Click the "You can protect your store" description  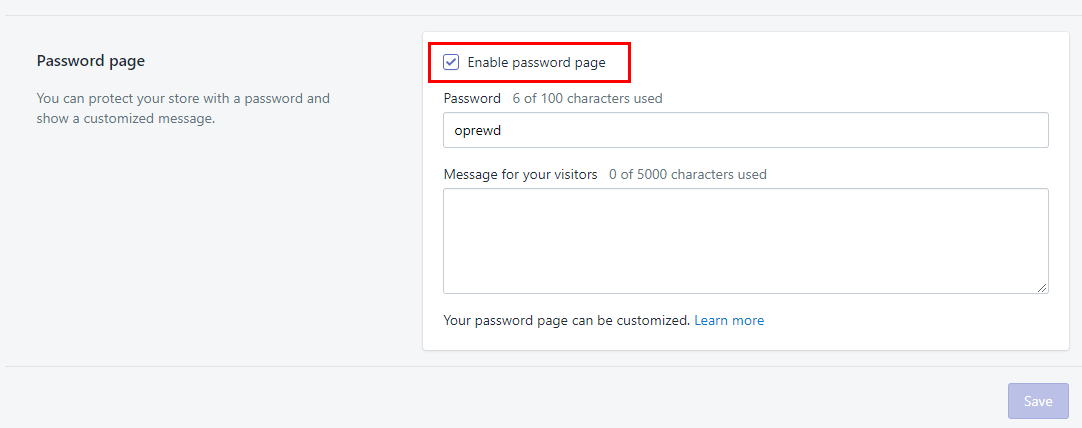pyautogui.click(x=183, y=99)
